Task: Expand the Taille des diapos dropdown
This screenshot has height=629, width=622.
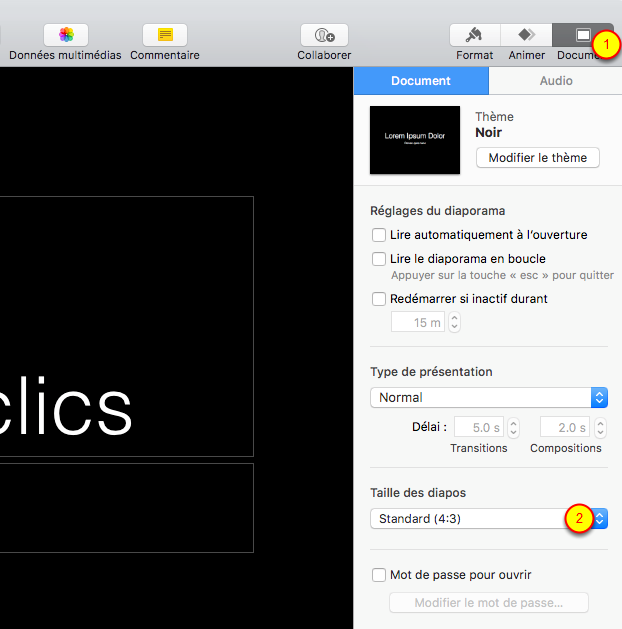Action: [489, 519]
